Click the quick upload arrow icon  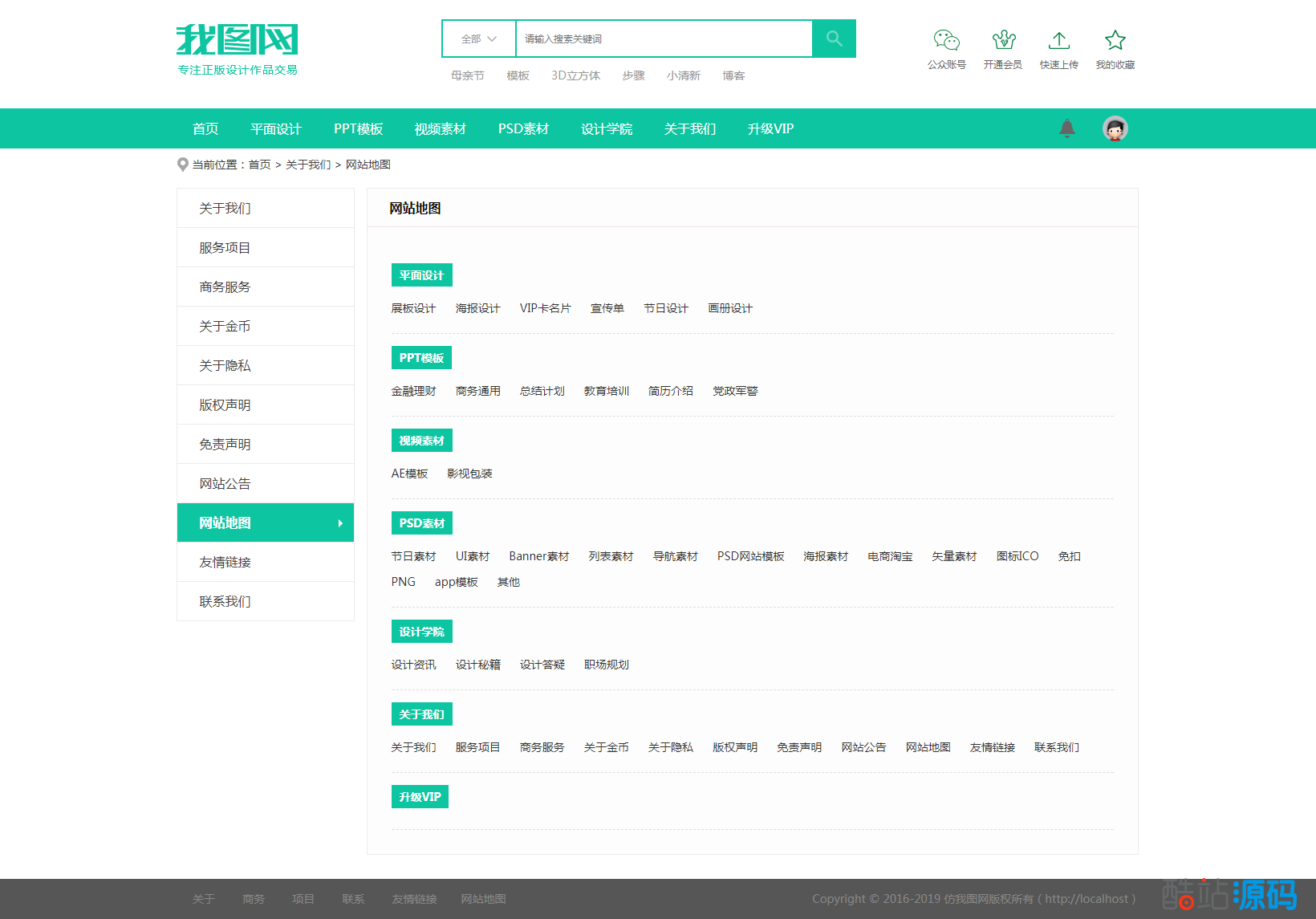click(x=1058, y=40)
